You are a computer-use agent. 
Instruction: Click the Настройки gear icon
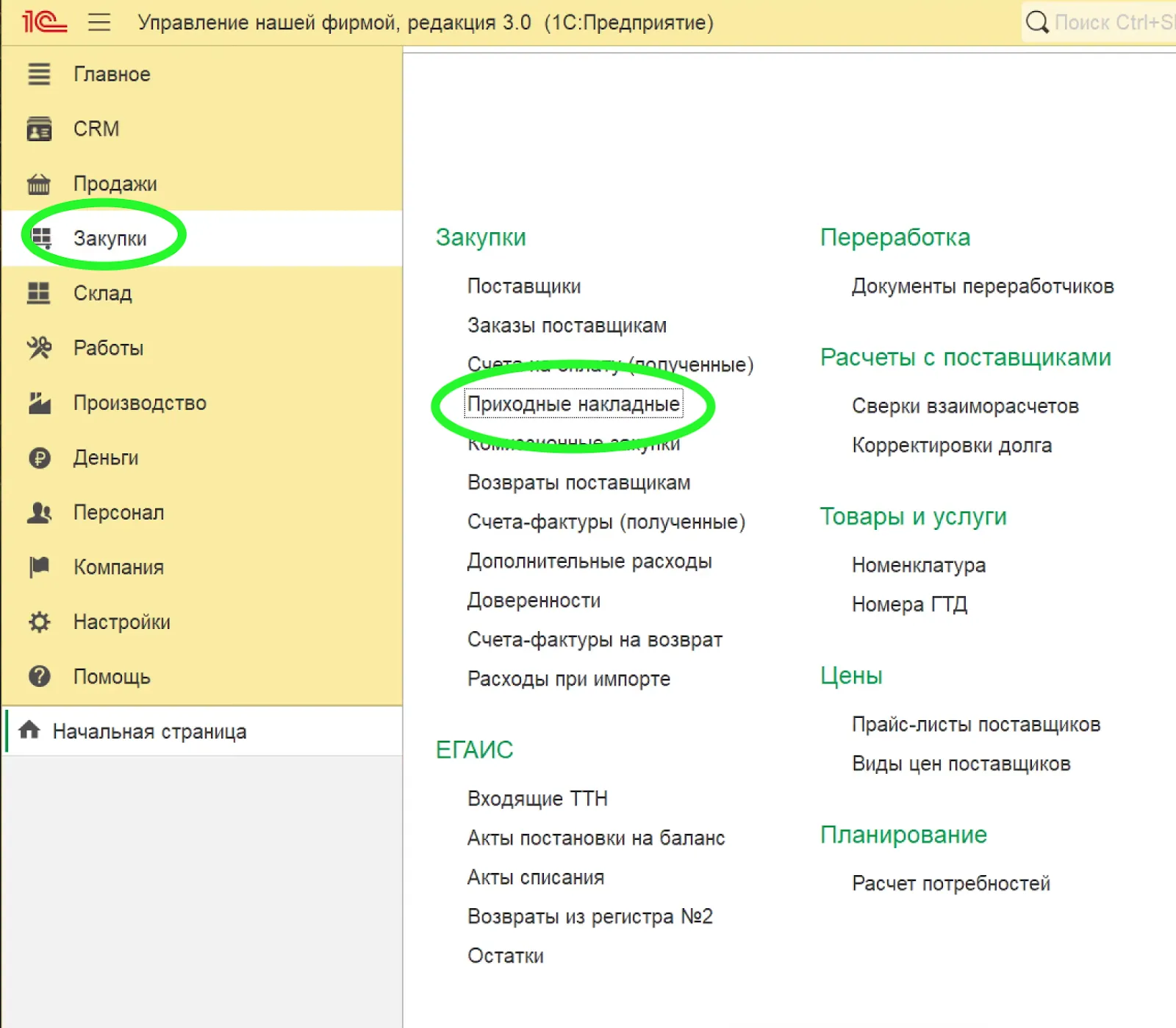(39, 622)
